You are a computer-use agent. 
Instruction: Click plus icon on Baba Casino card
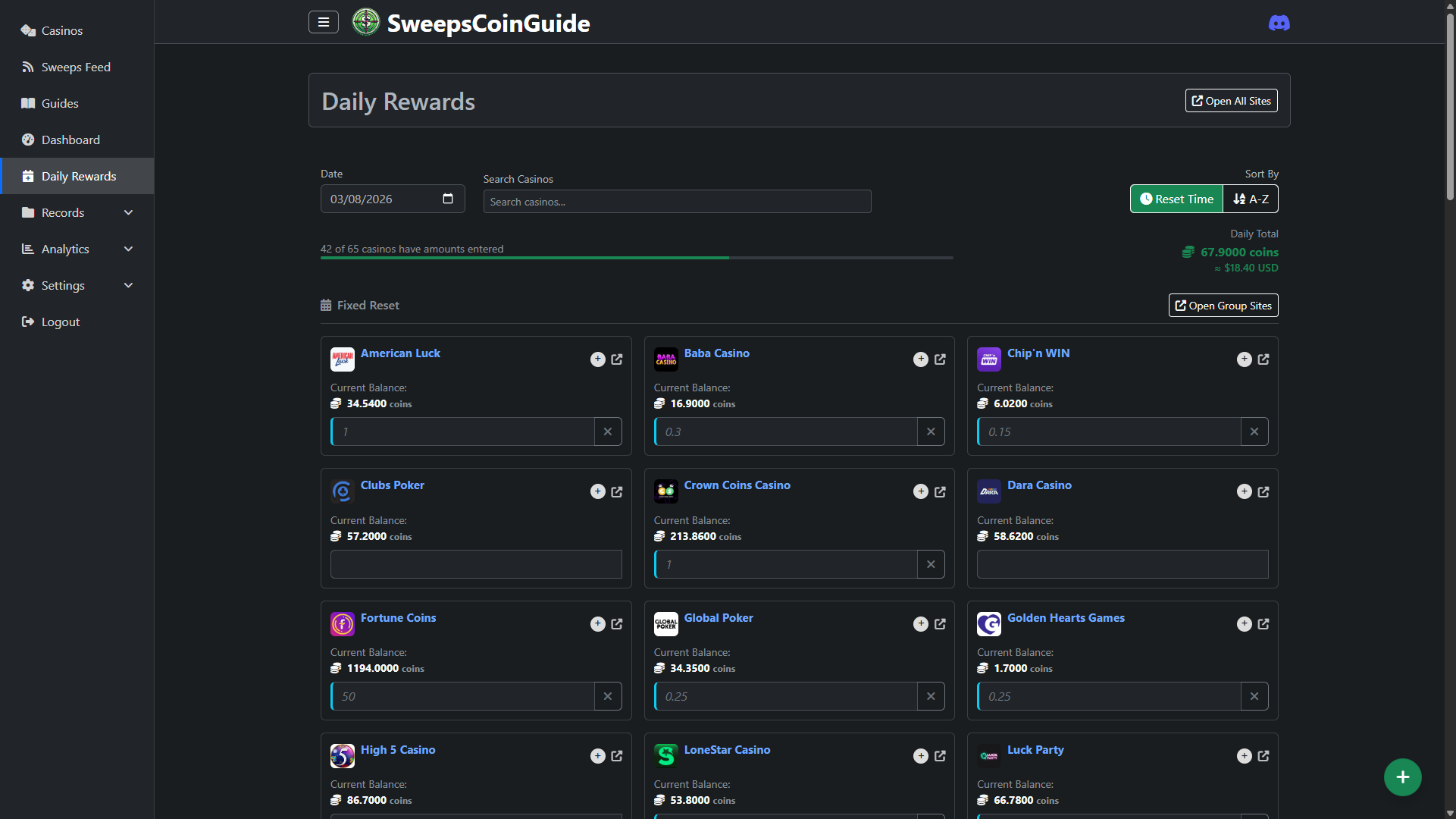pos(920,359)
